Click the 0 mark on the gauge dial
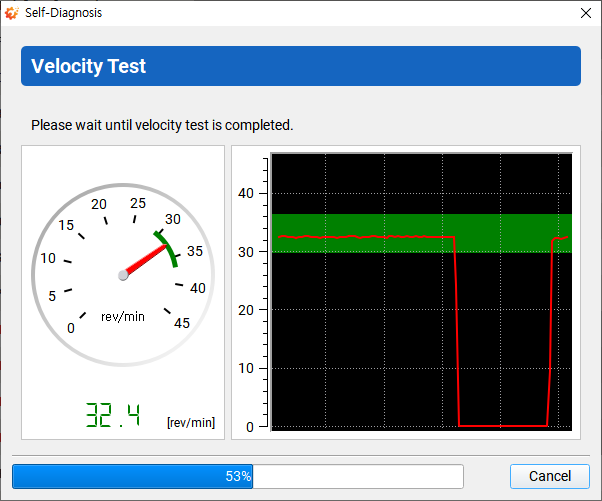 (70, 328)
